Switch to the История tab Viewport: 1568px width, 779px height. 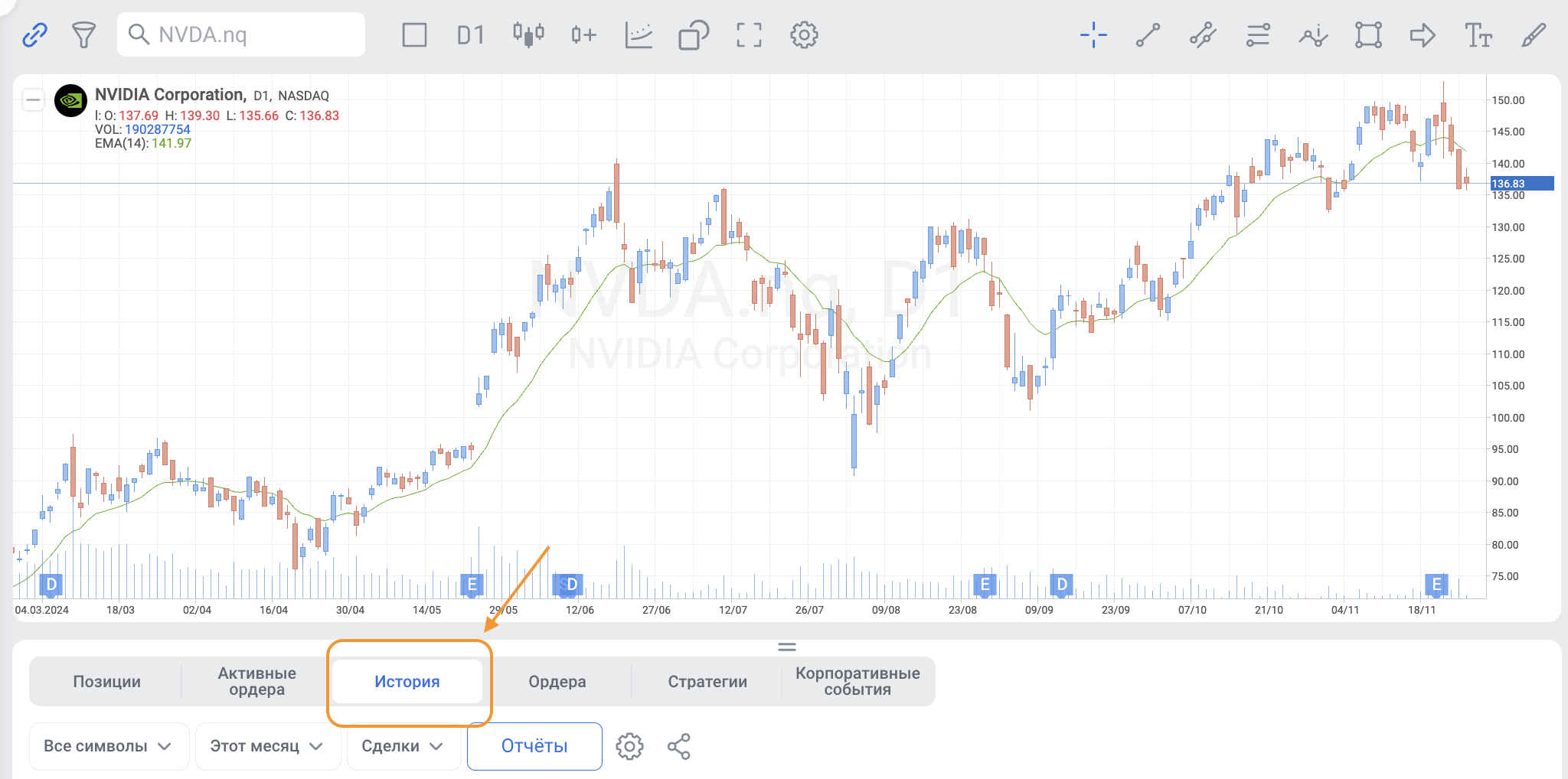pyautogui.click(x=407, y=682)
